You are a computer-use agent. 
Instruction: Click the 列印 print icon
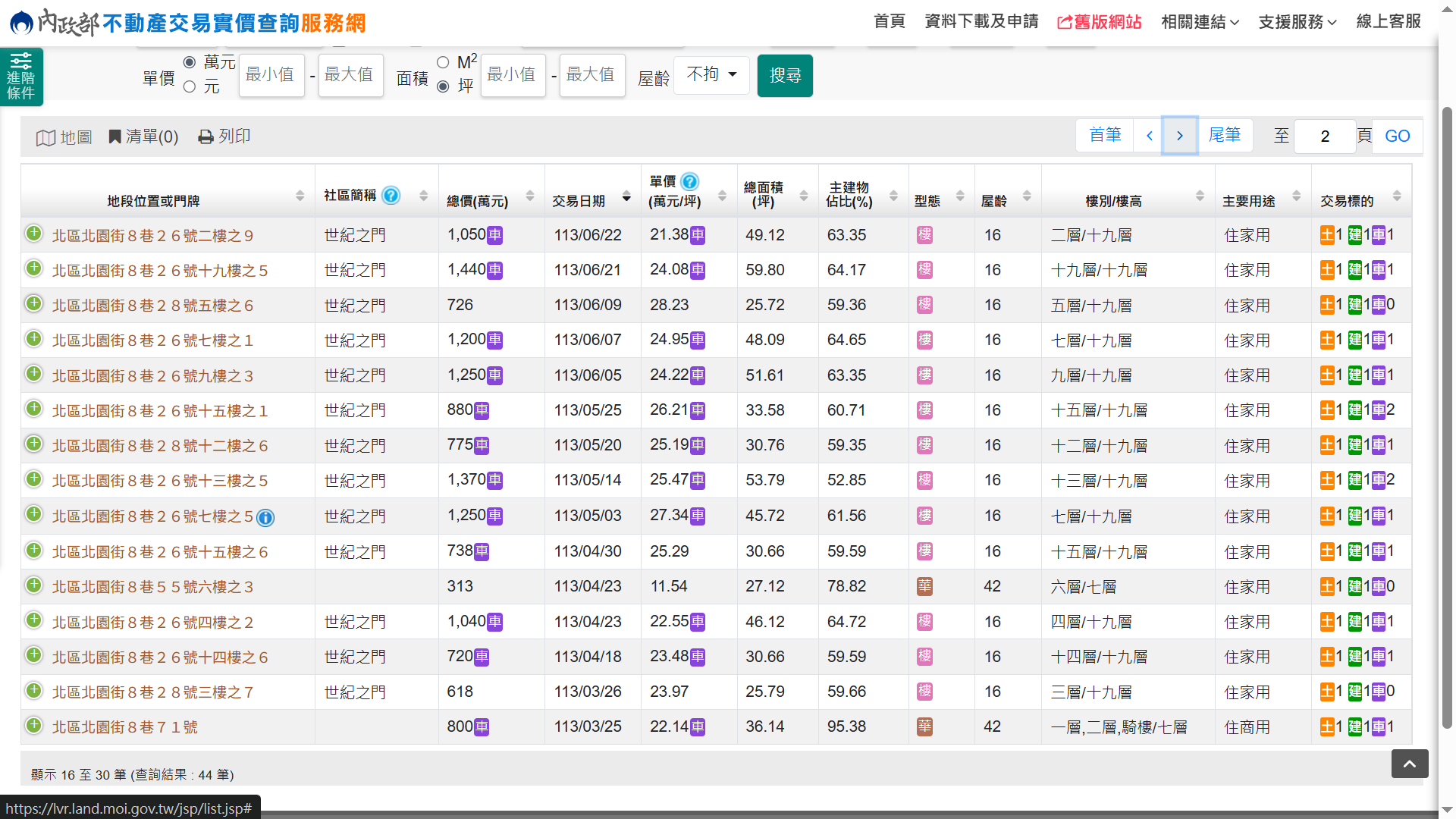click(x=224, y=136)
